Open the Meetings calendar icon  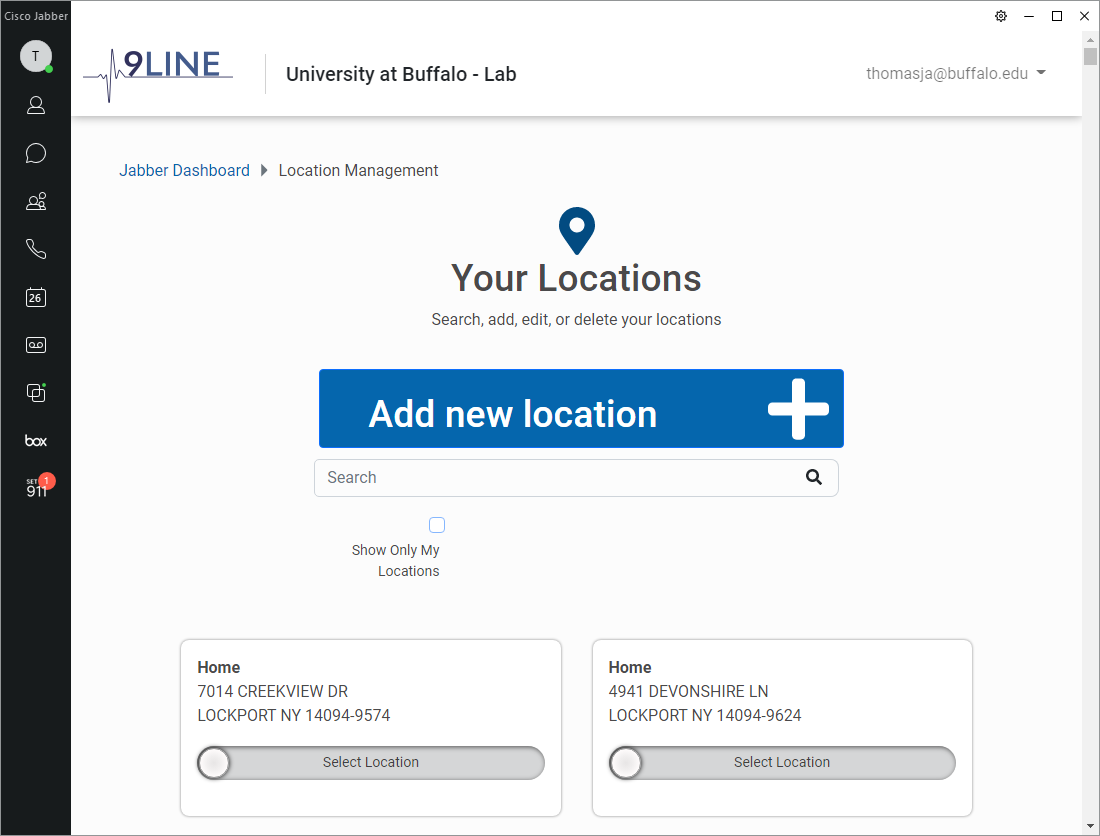click(36, 297)
